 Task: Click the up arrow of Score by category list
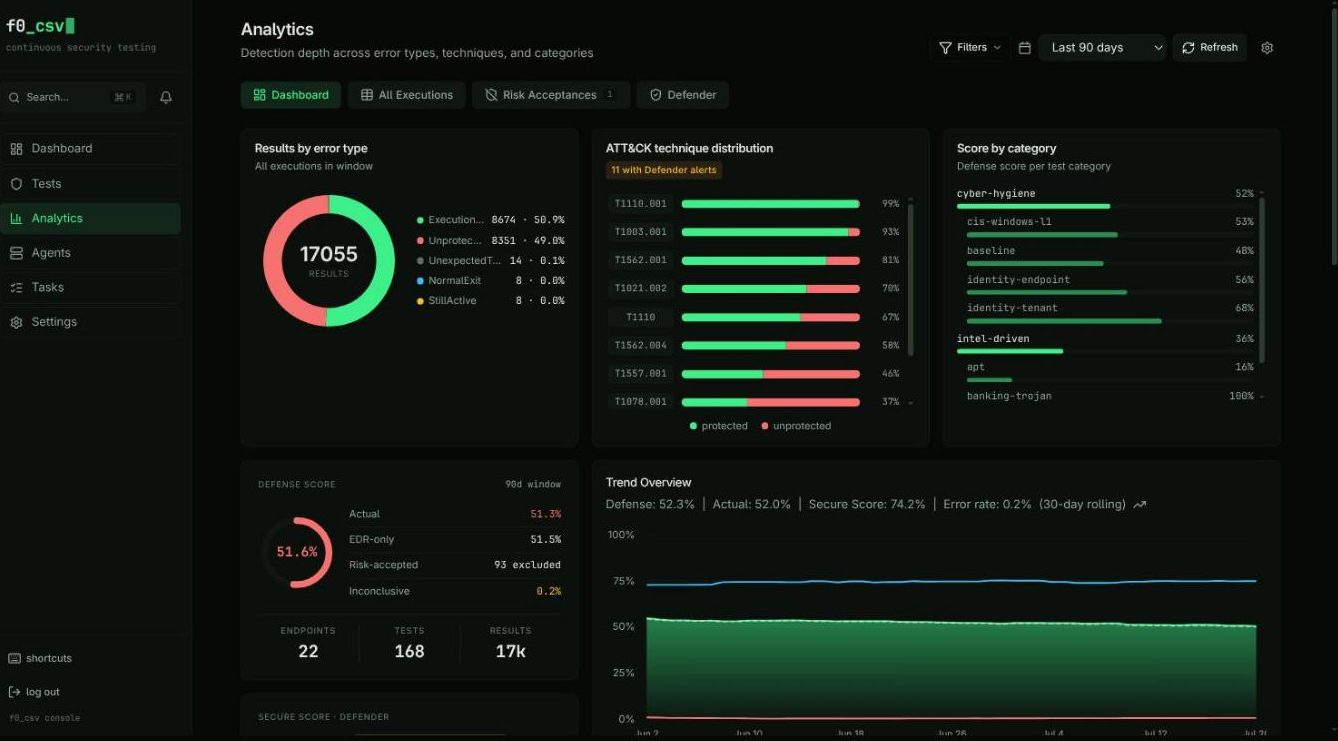click(x=1262, y=193)
